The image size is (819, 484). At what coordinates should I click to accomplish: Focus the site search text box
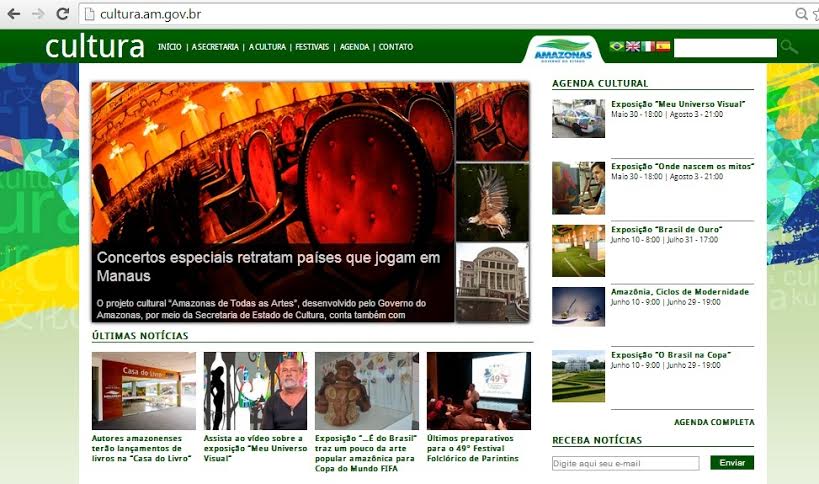[x=725, y=48]
